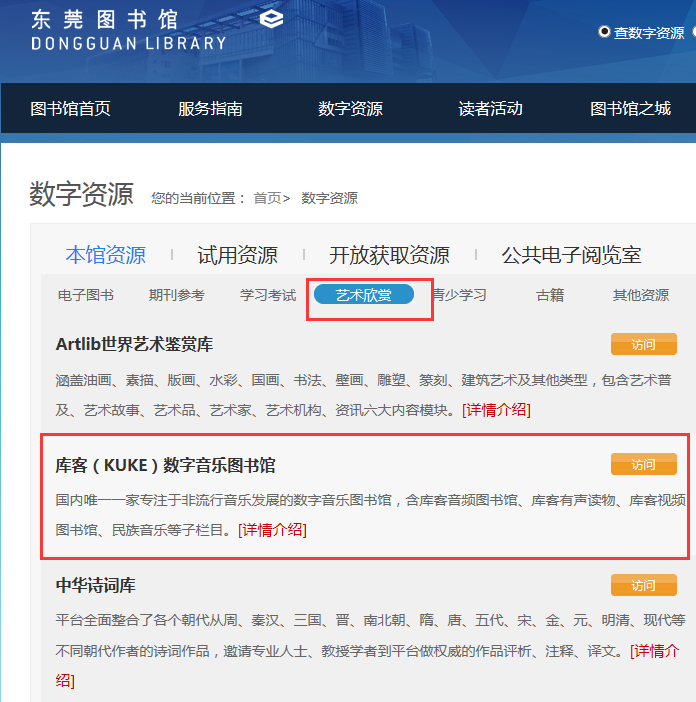
Task: Select the 古籍 category
Action: pyautogui.click(x=550, y=295)
